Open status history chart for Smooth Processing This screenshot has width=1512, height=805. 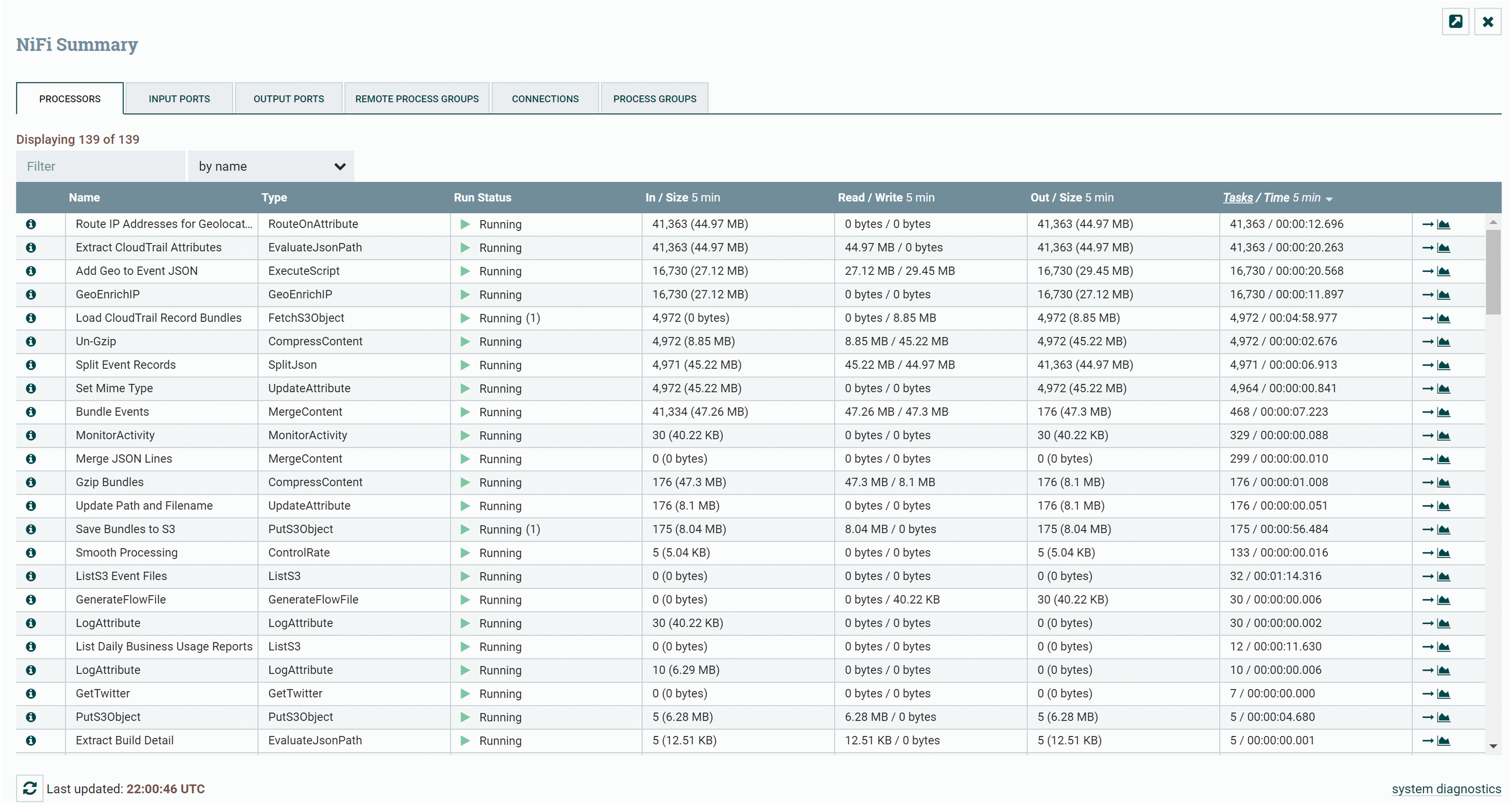1444,553
